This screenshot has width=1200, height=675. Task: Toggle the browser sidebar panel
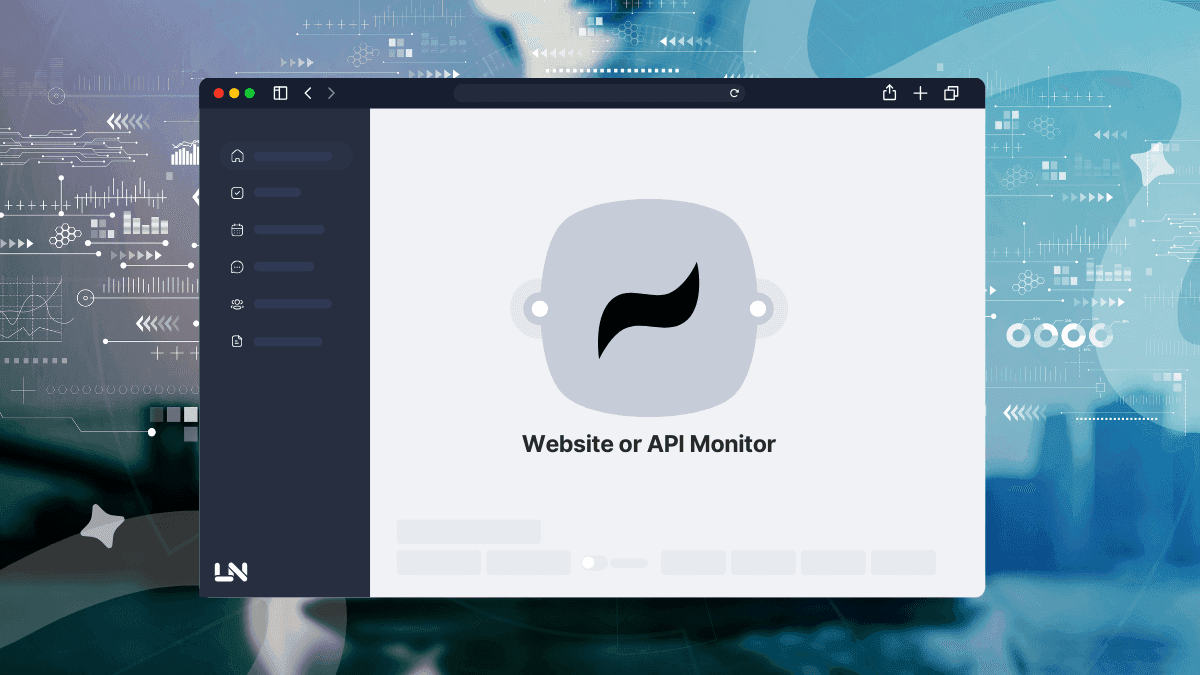point(281,93)
